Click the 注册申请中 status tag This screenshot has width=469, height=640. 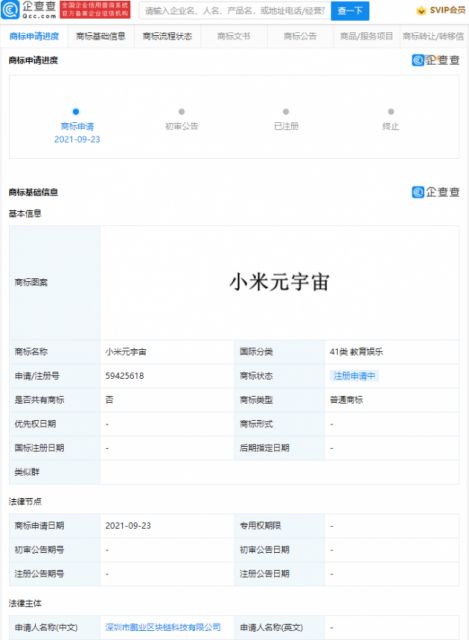pos(354,376)
